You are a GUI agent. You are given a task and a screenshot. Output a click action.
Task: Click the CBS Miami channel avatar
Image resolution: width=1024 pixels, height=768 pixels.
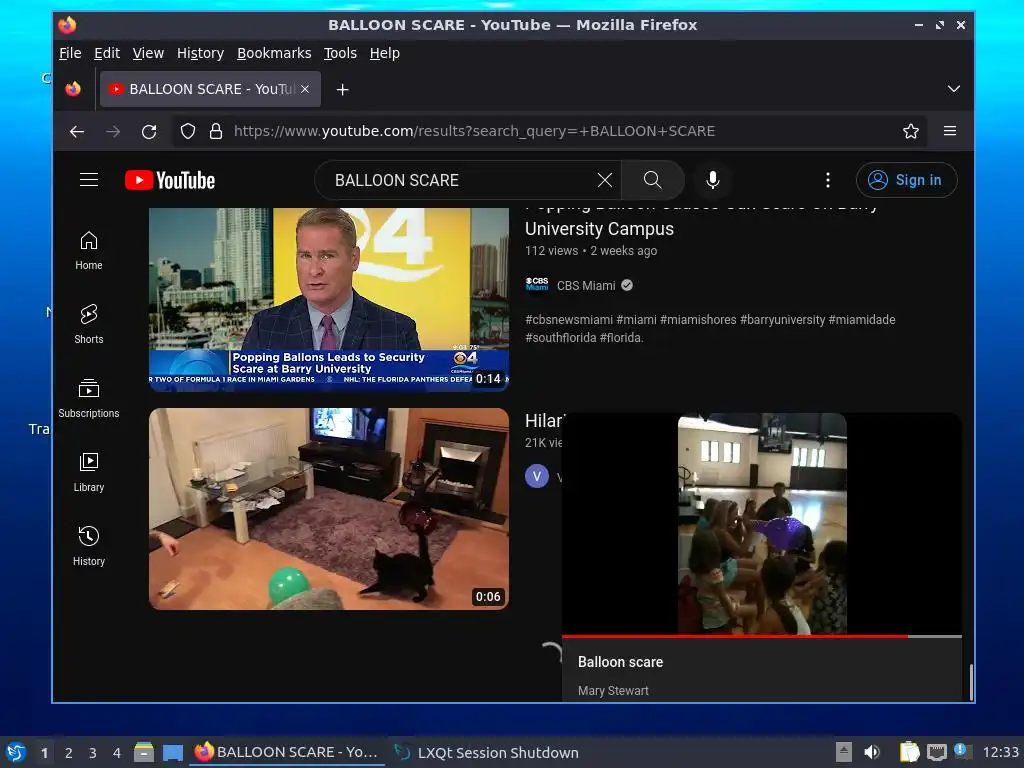click(x=537, y=285)
